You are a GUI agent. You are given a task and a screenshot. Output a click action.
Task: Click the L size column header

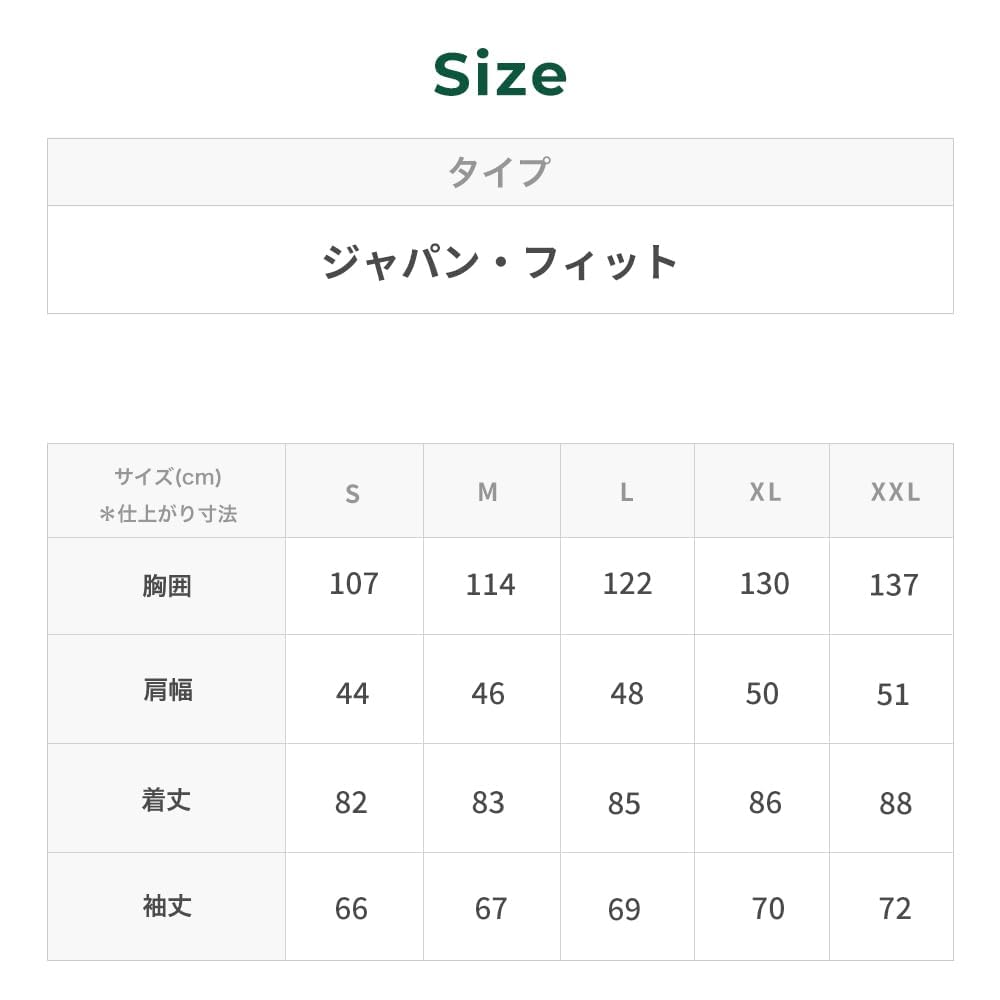pyautogui.click(x=626, y=492)
